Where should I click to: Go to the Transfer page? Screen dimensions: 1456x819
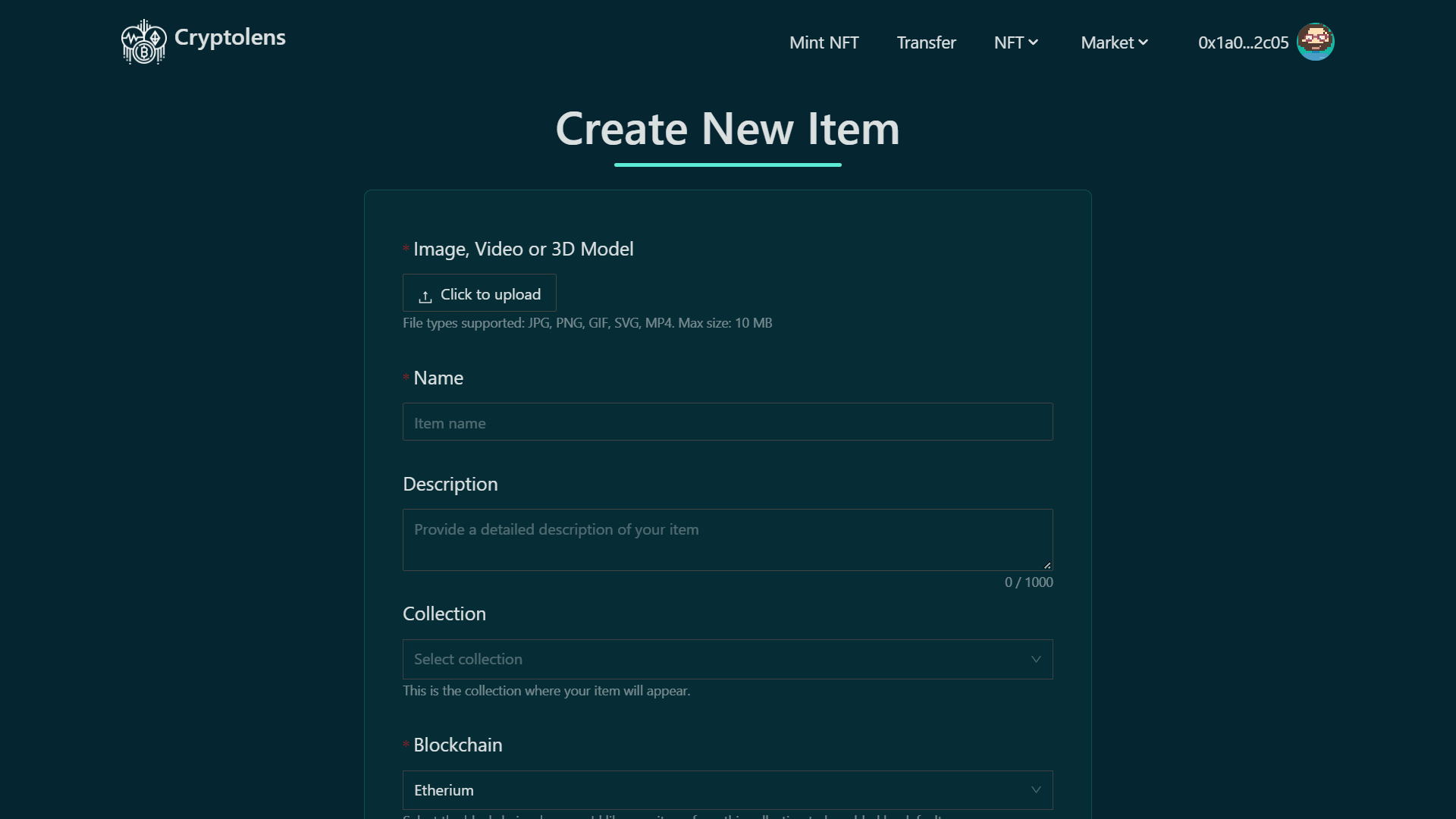(926, 42)
